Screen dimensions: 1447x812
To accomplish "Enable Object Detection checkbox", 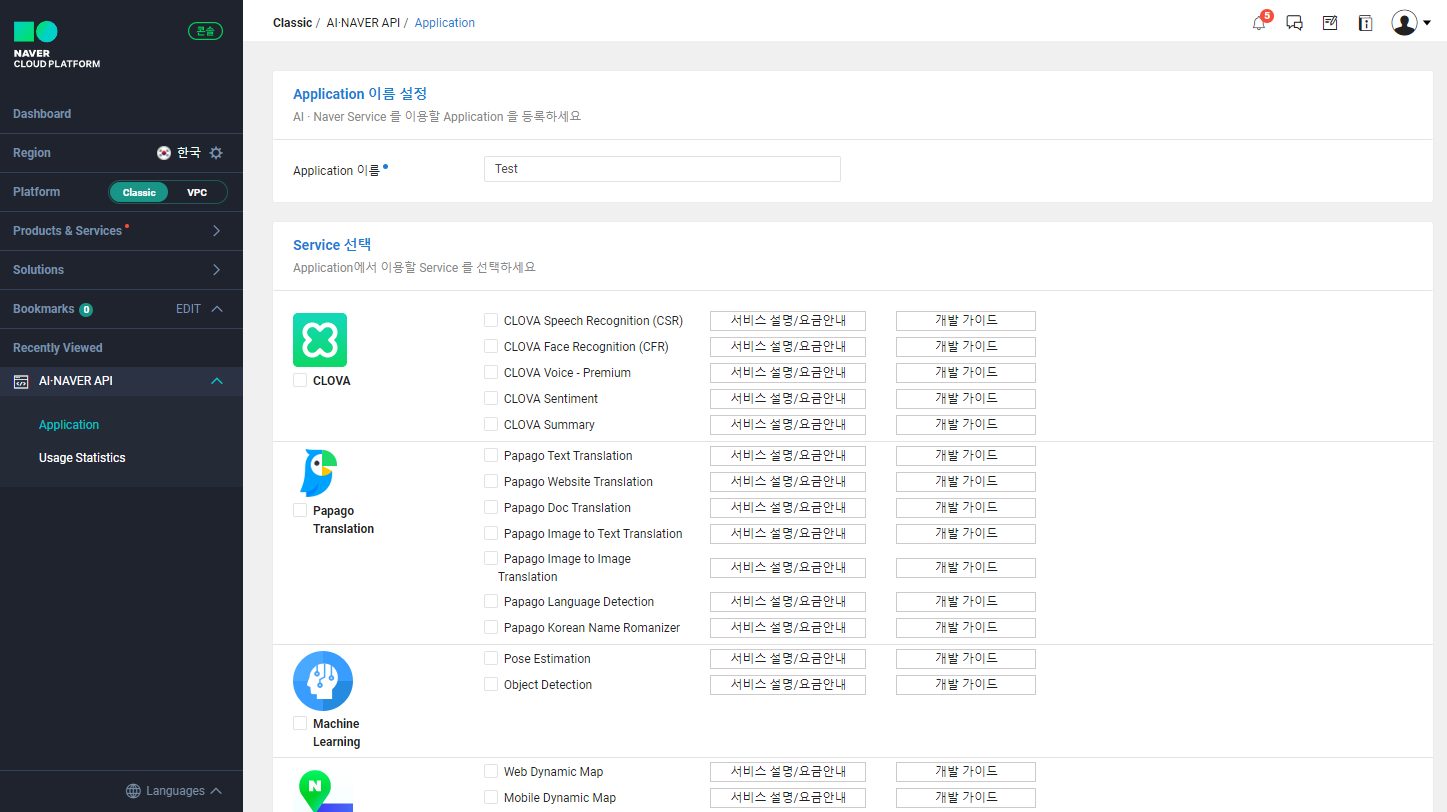I will [491, 684].
